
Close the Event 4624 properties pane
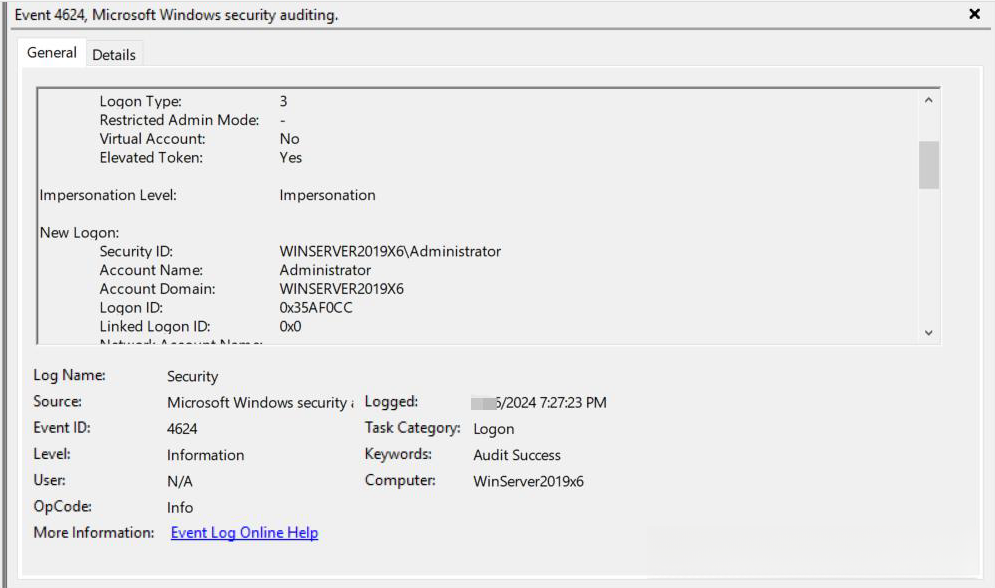click(x=974, y=13)
